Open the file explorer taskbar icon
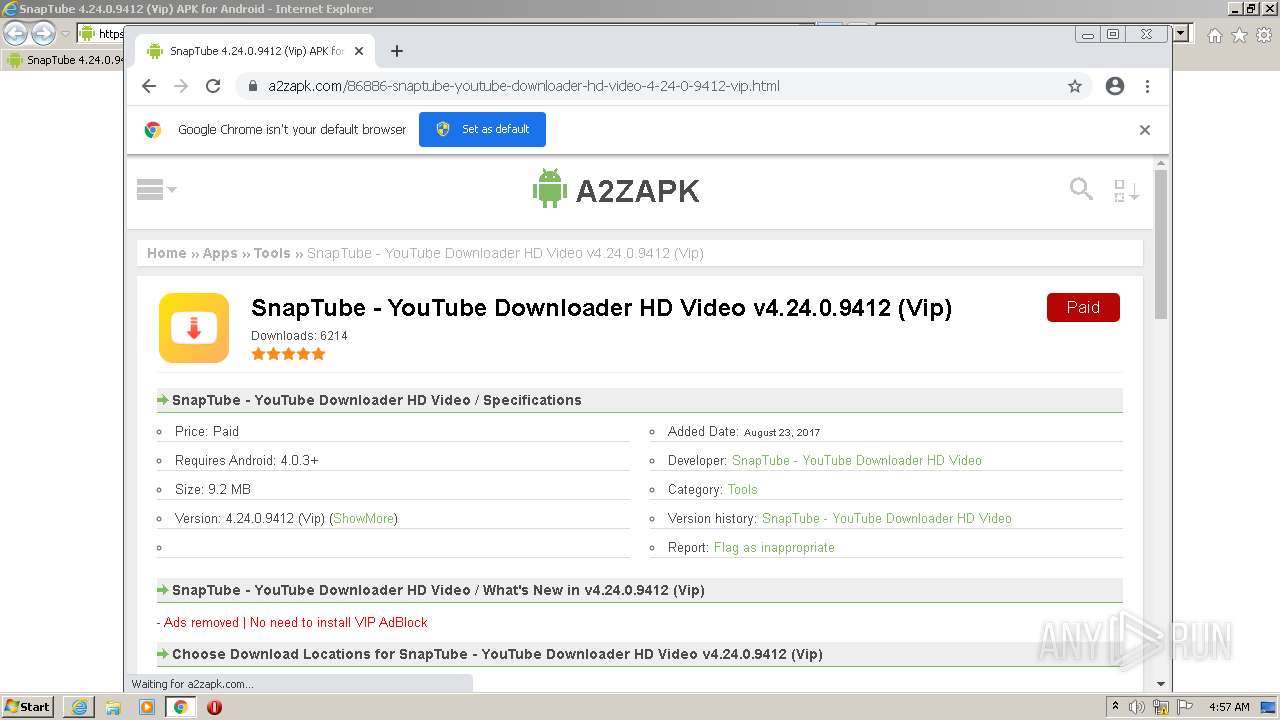1280x720 pixels. pyautogui.click(x=113, y=707)
